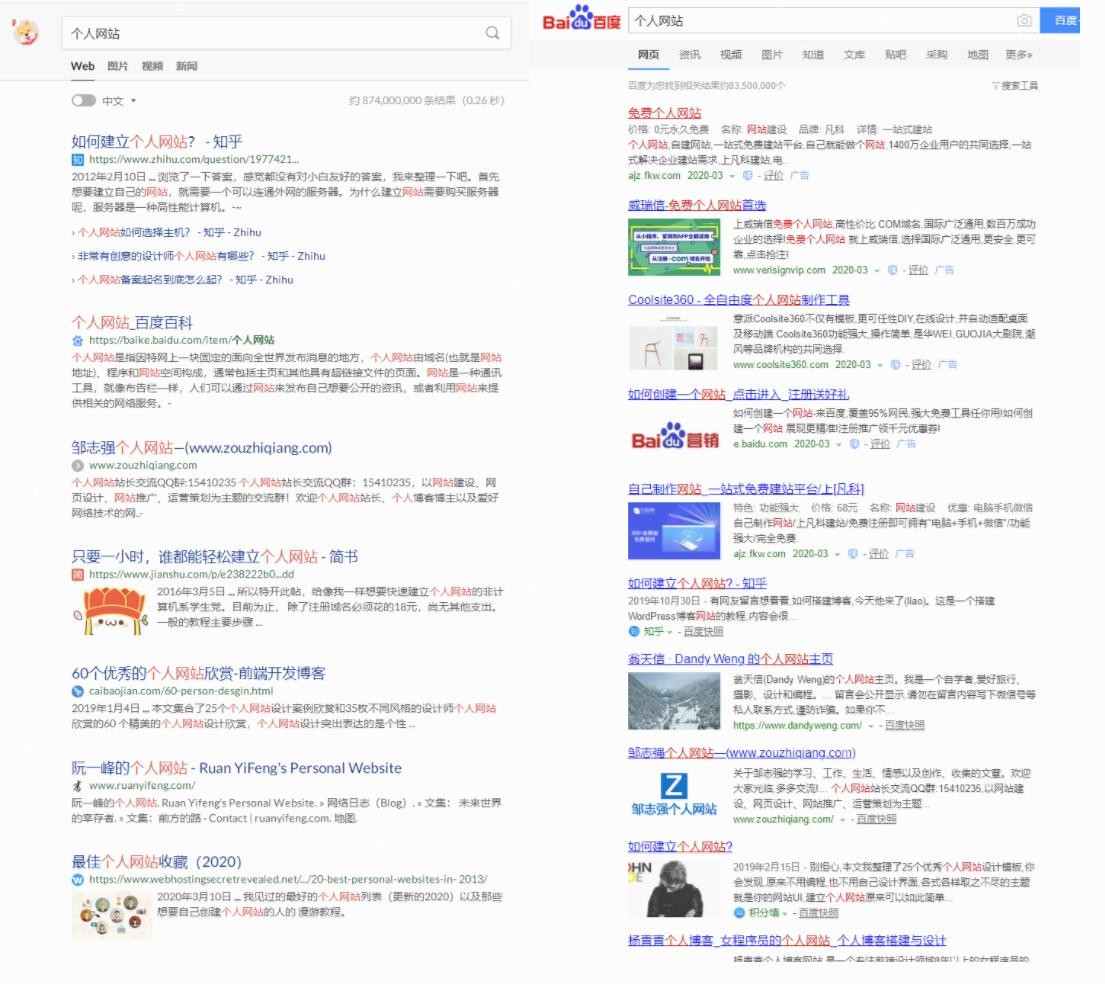
Task: Click the funnel icon for 搜索工具
Action: [x=995, y=86]
